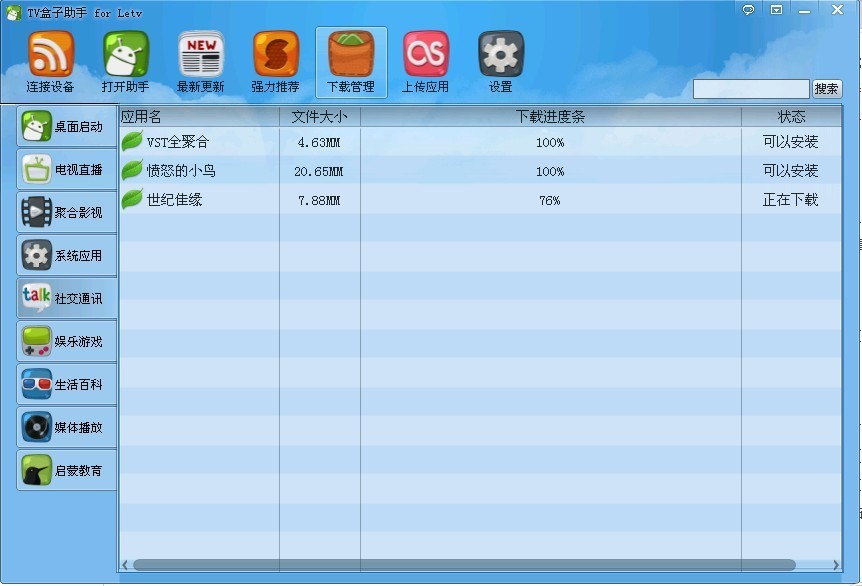
Task: Select the 强力推荐 recommended icon
Action: [x=275, y=62]
